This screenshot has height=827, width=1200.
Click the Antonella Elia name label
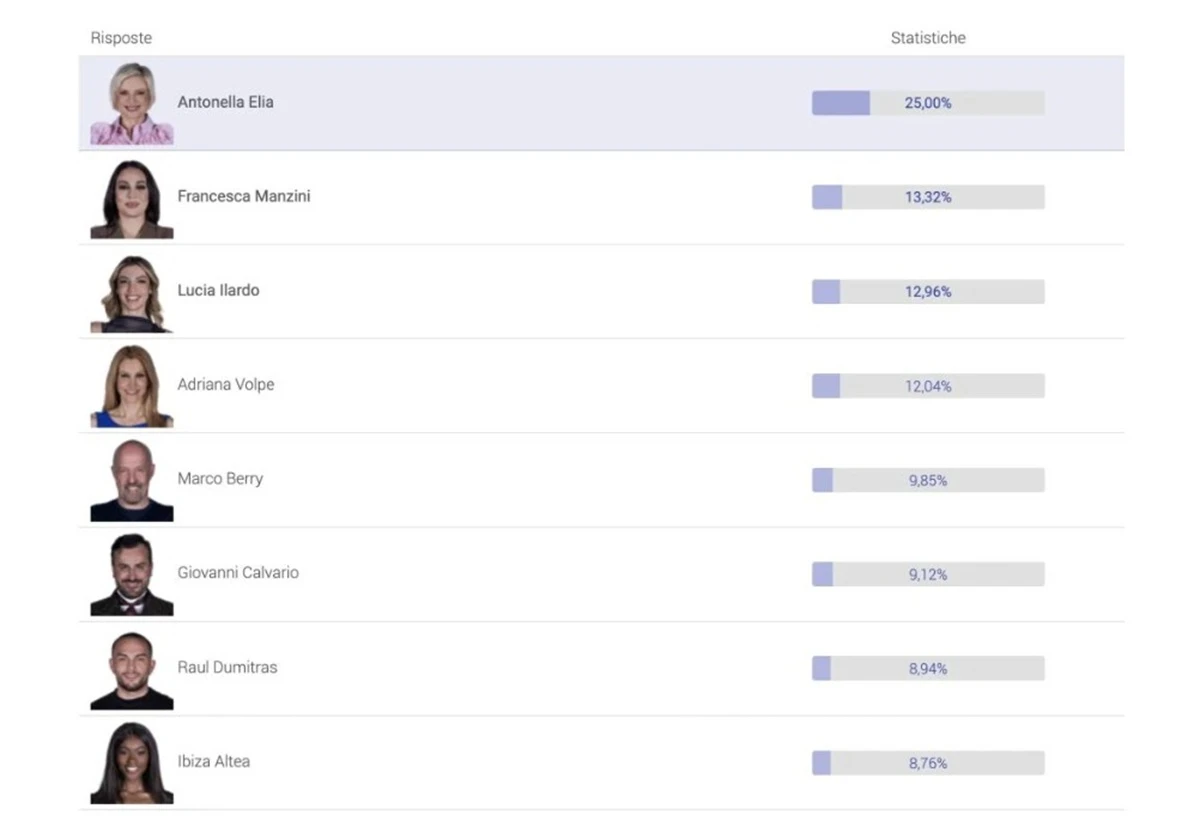pos(225,102)
